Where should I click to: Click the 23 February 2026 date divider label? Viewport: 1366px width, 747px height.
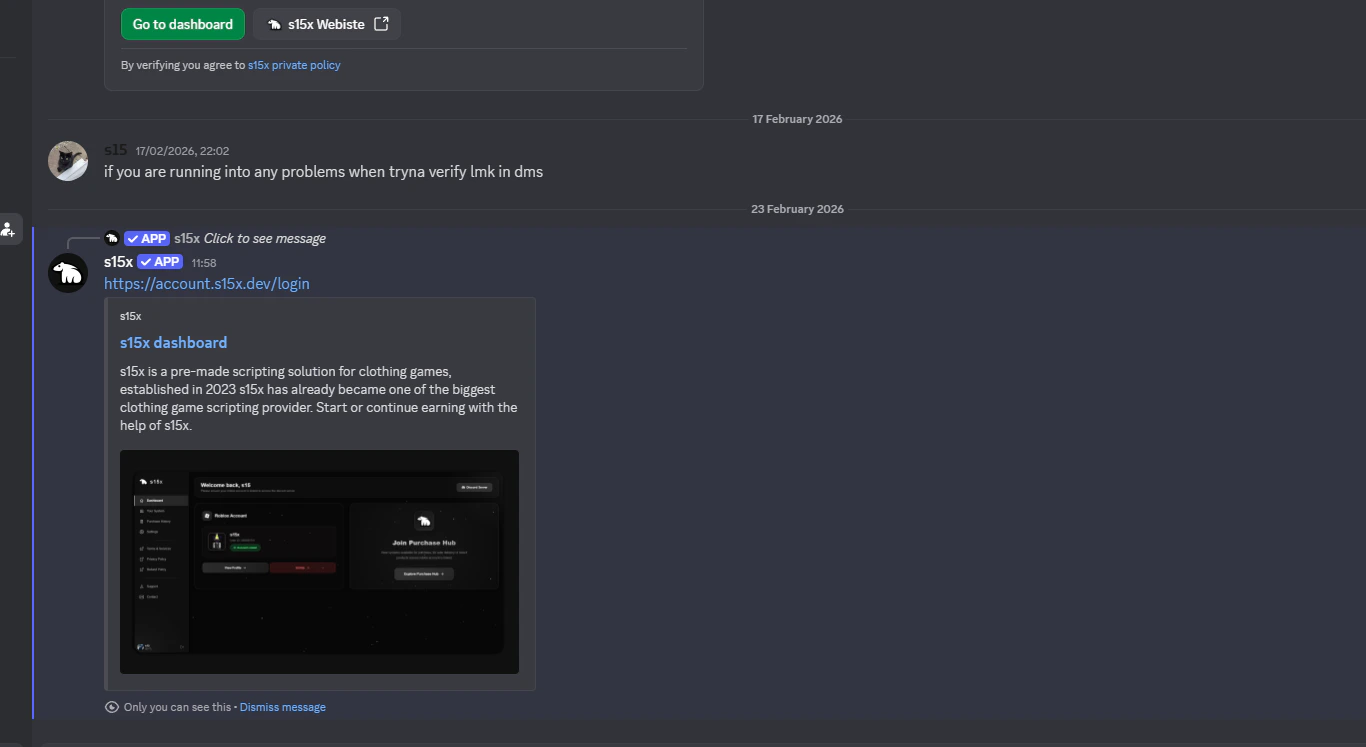tap(797, 209)
